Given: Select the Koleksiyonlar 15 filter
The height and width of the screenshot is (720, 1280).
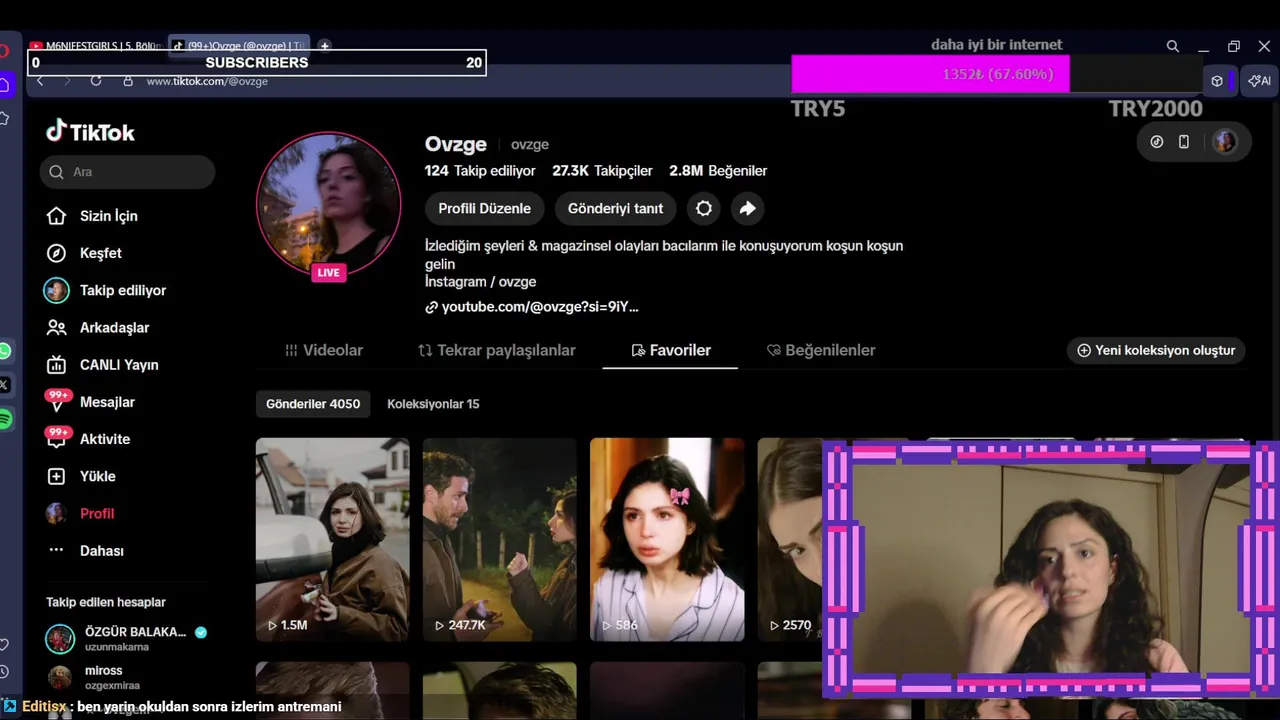Looking at the screenshot, I should (433, 404).
